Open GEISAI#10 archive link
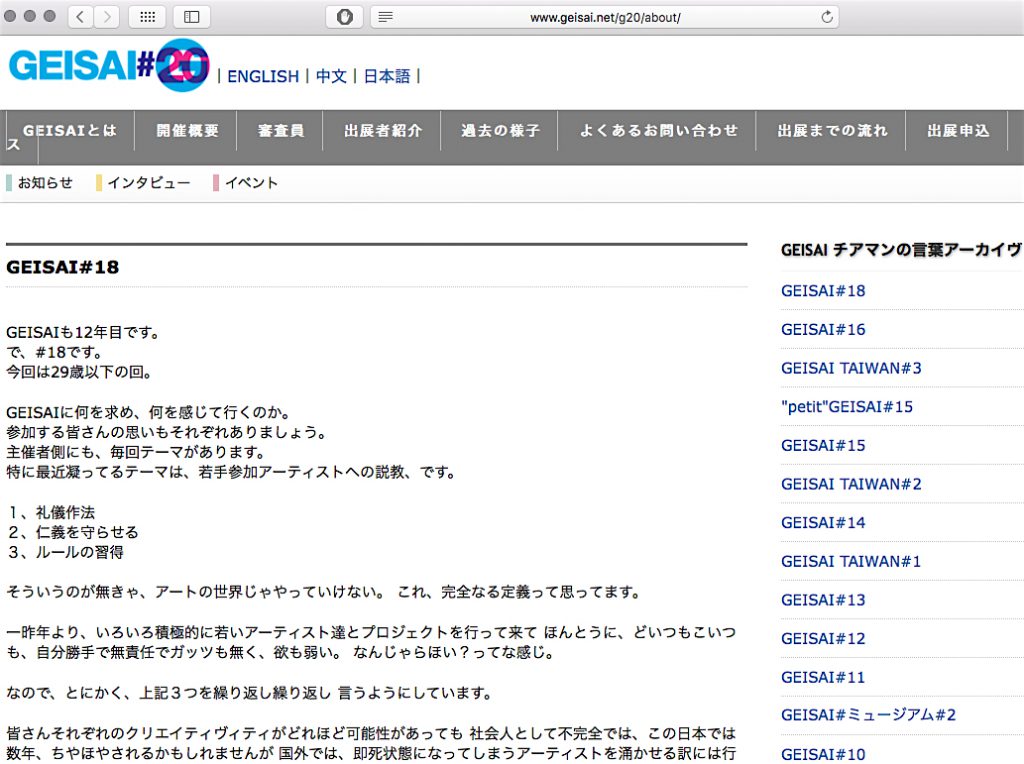 coord(823,754)
